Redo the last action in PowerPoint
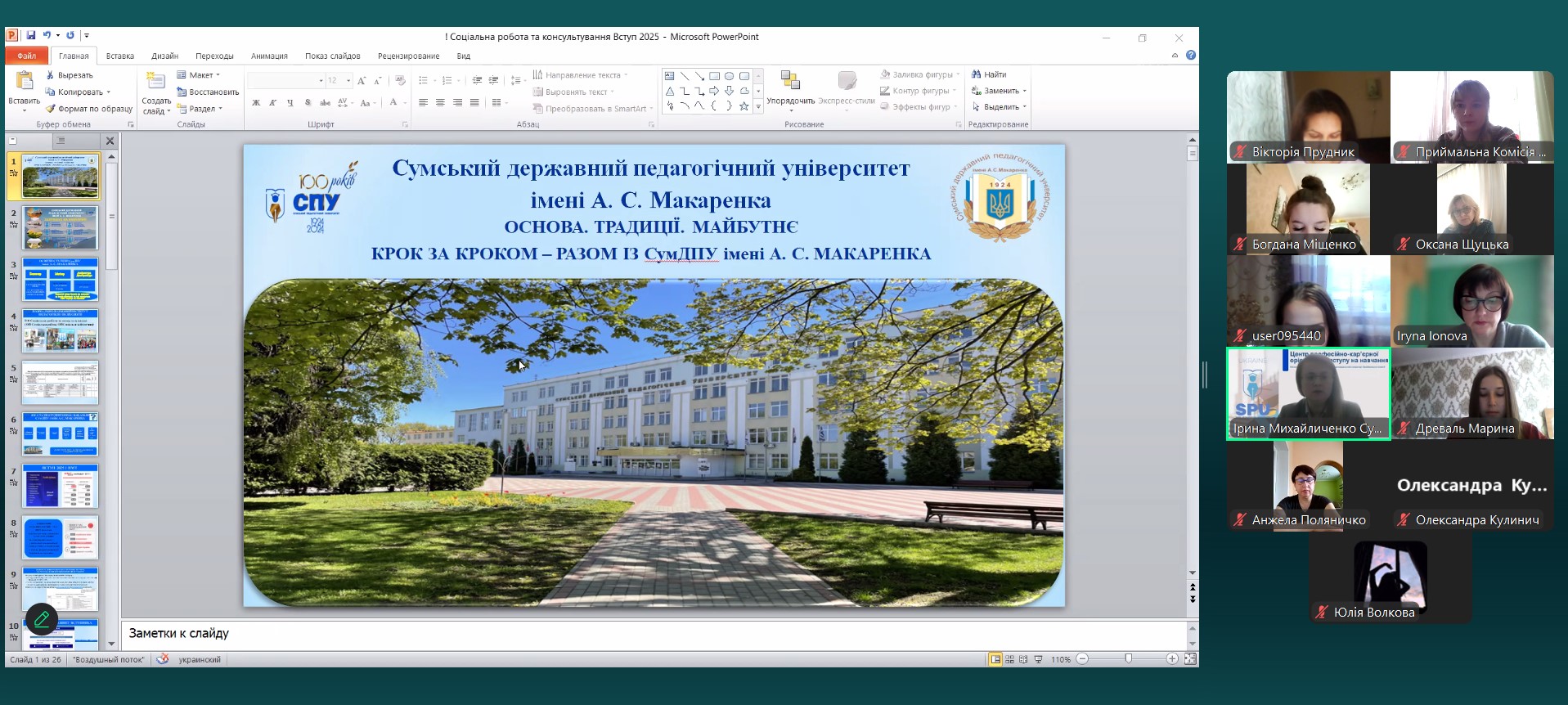1568x705 pixels. [70, 36]
